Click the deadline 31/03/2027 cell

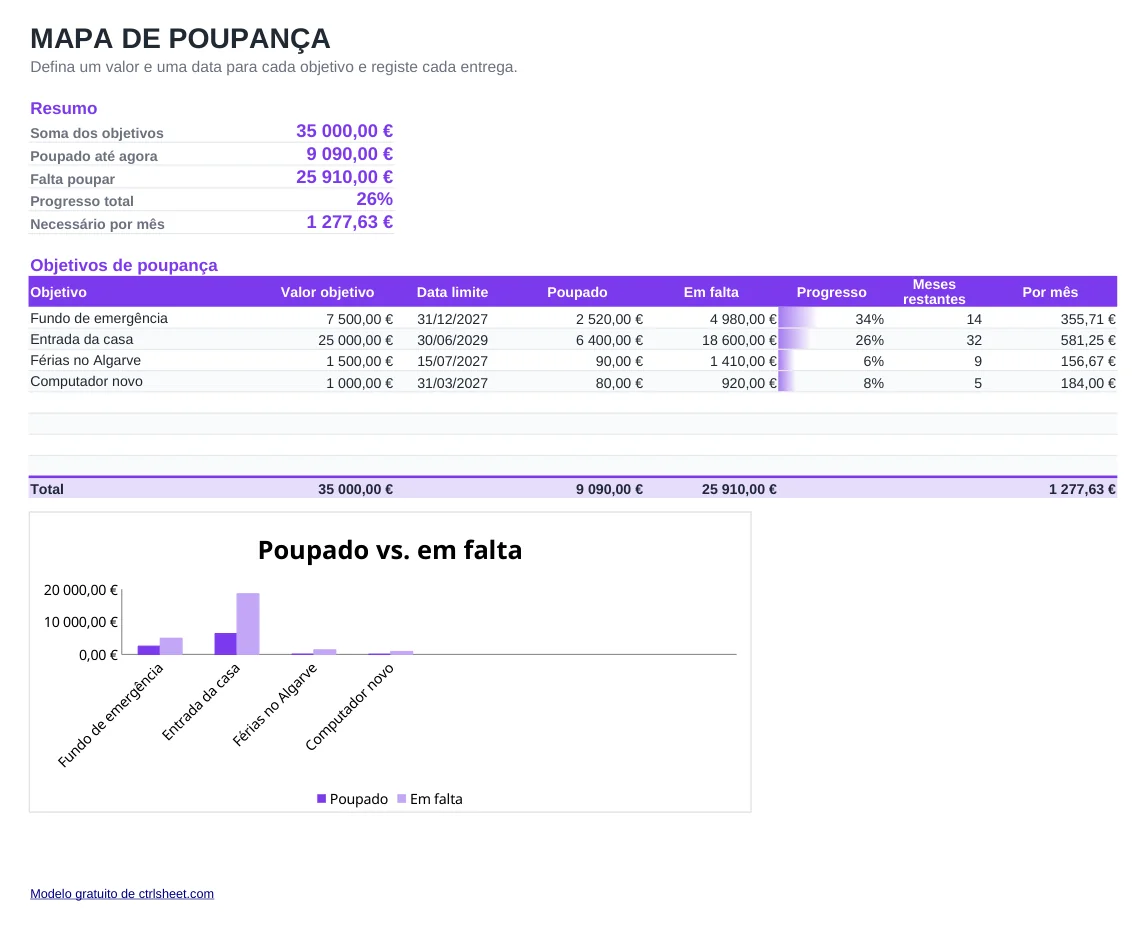point(452,383)
